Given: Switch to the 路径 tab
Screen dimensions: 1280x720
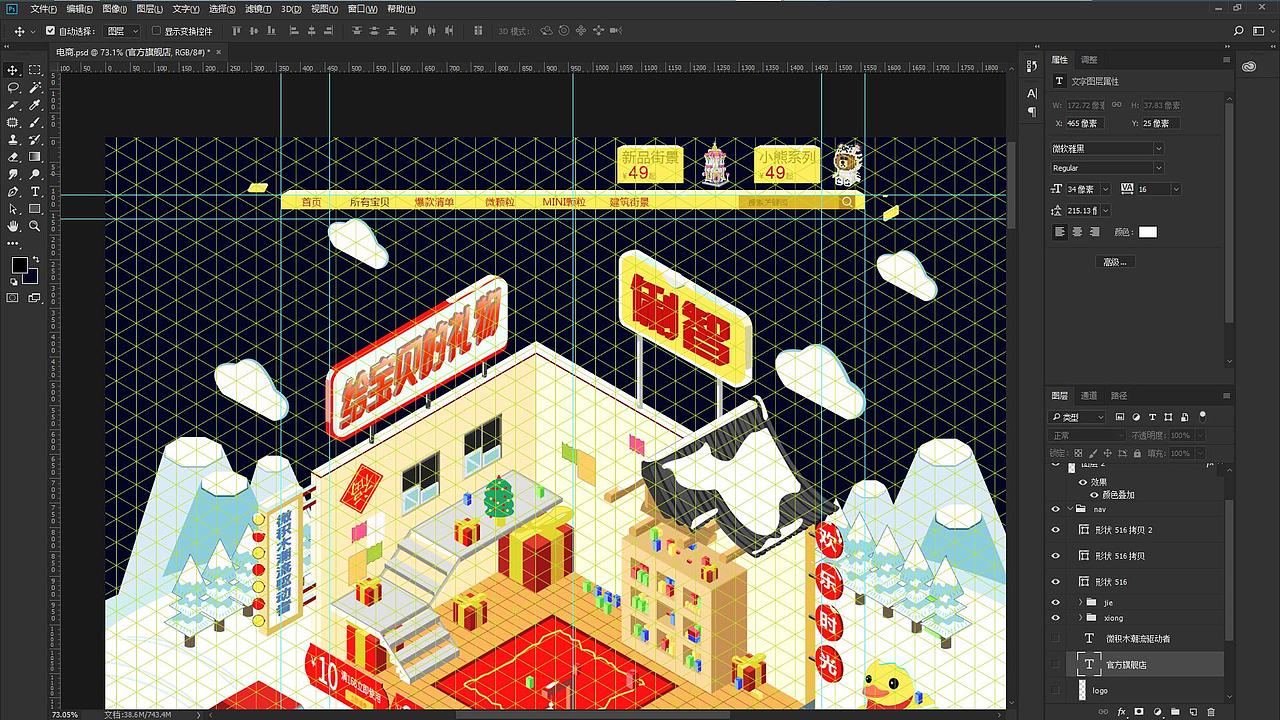Looking at the screenshot, I should point(1118,396).
